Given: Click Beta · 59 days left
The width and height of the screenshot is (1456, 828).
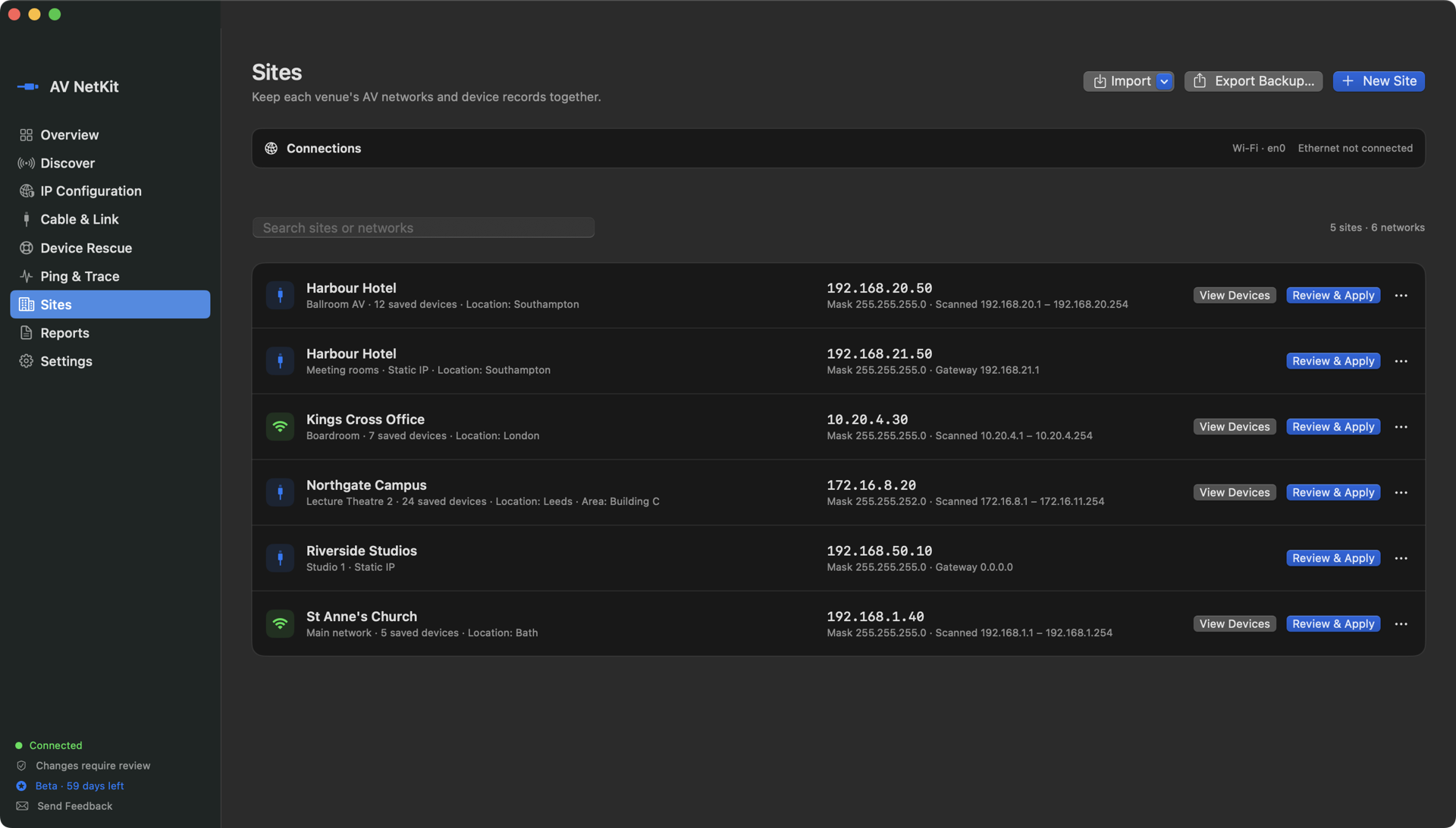Looking at the screenshot, I should click(80, 786).
